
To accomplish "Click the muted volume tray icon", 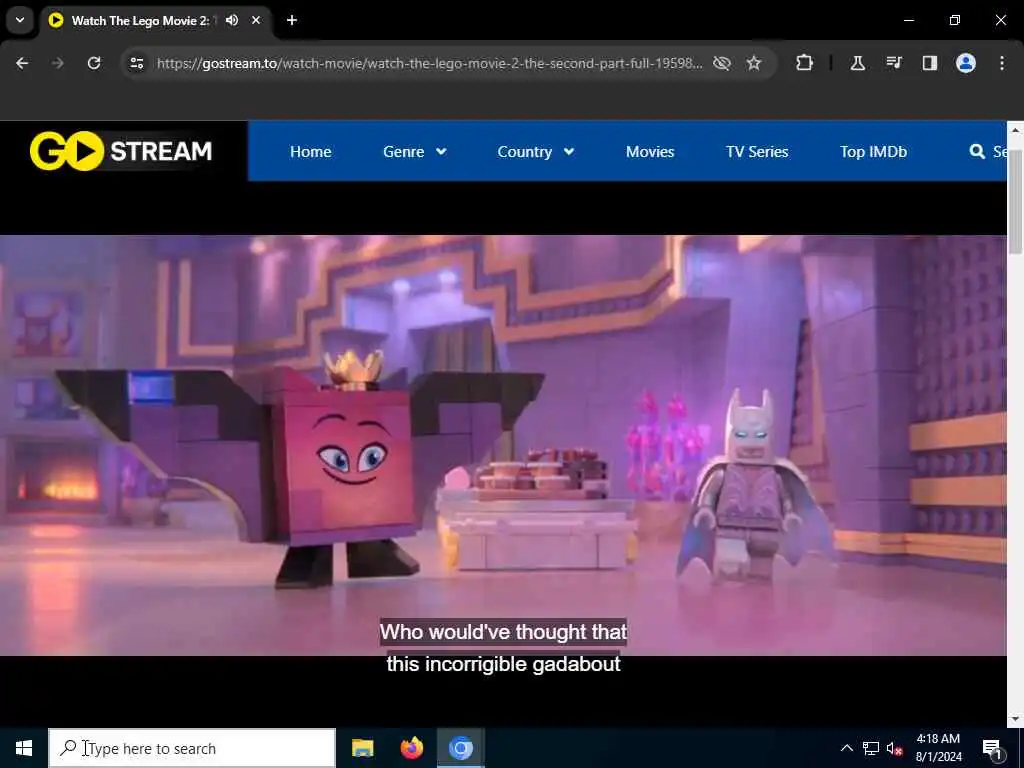I will [x=895, y=748].
